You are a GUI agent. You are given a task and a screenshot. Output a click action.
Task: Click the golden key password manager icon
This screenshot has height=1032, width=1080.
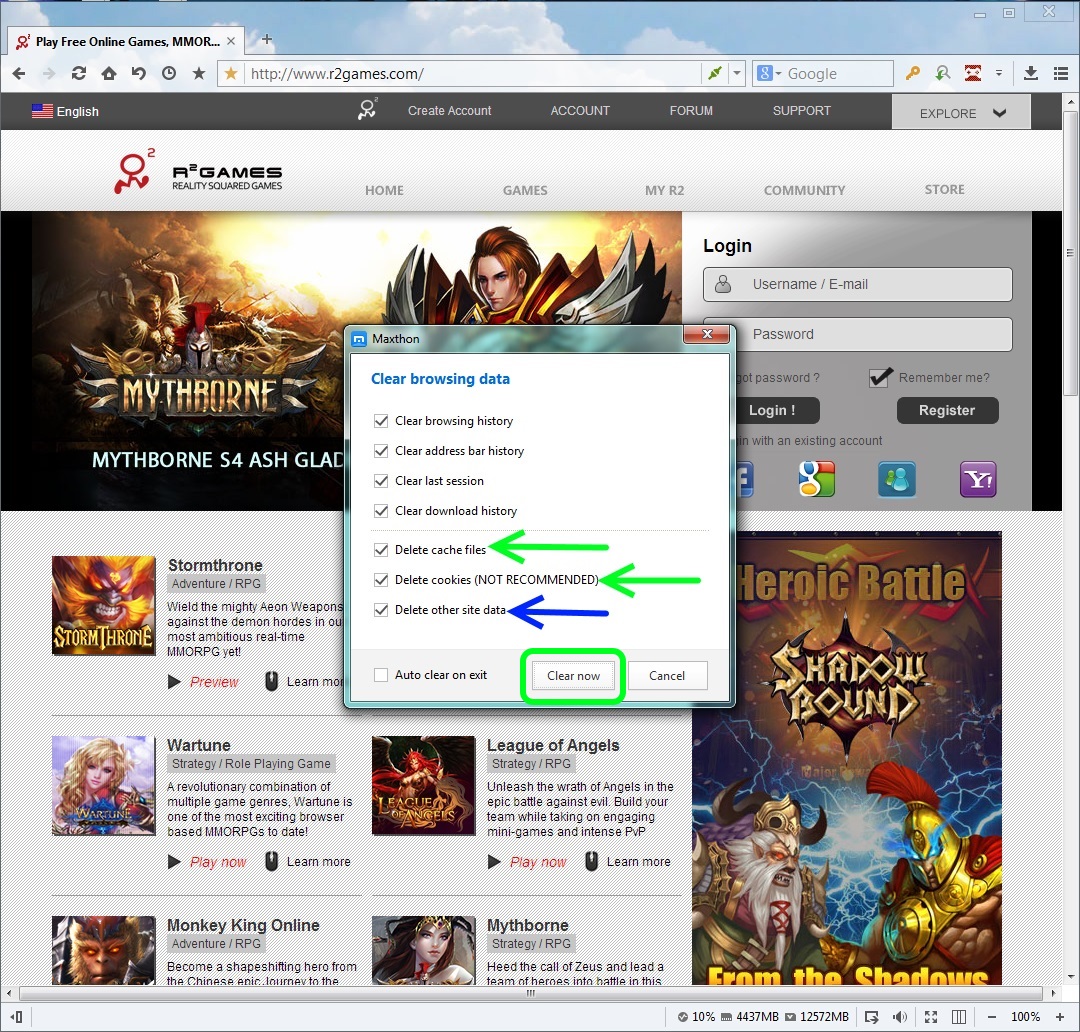912,73
